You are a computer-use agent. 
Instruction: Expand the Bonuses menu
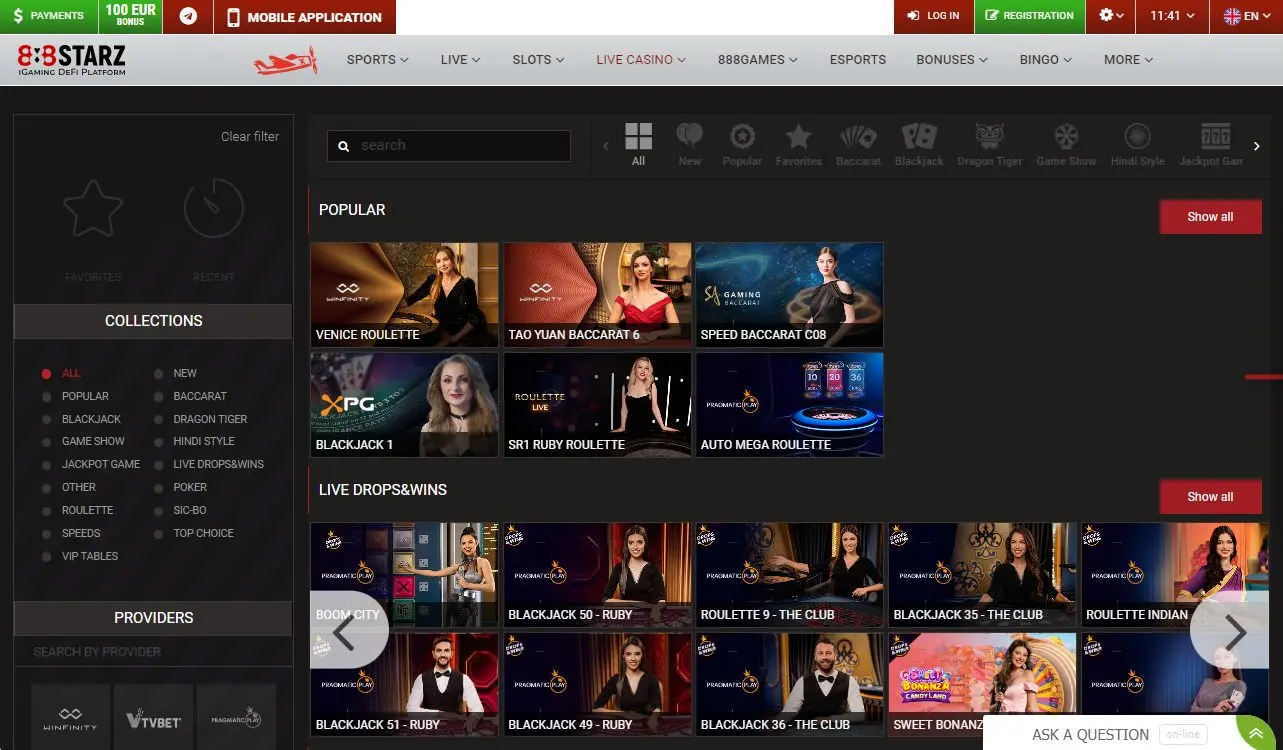tap(952, 60)
